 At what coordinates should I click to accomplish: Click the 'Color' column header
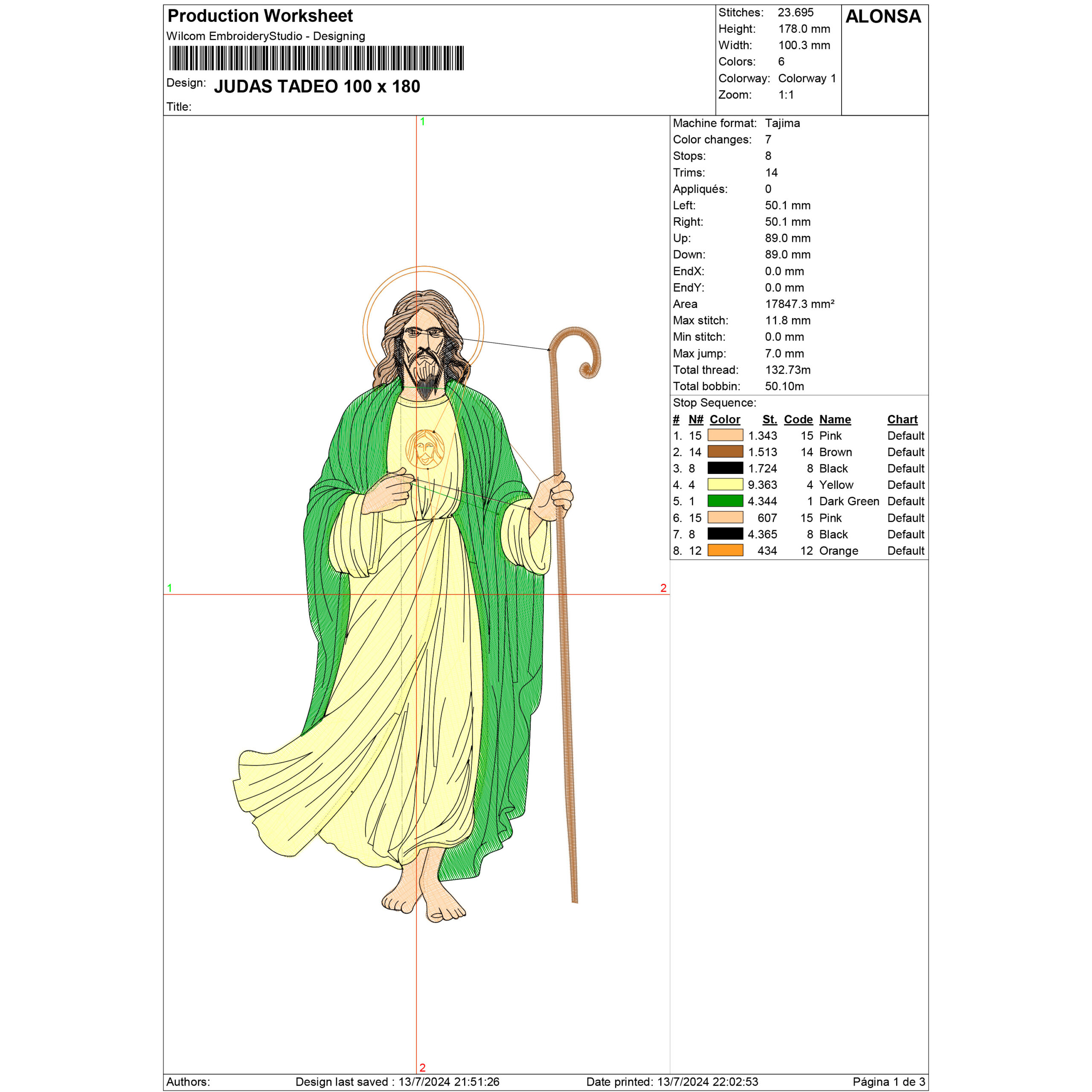point(725,419)
